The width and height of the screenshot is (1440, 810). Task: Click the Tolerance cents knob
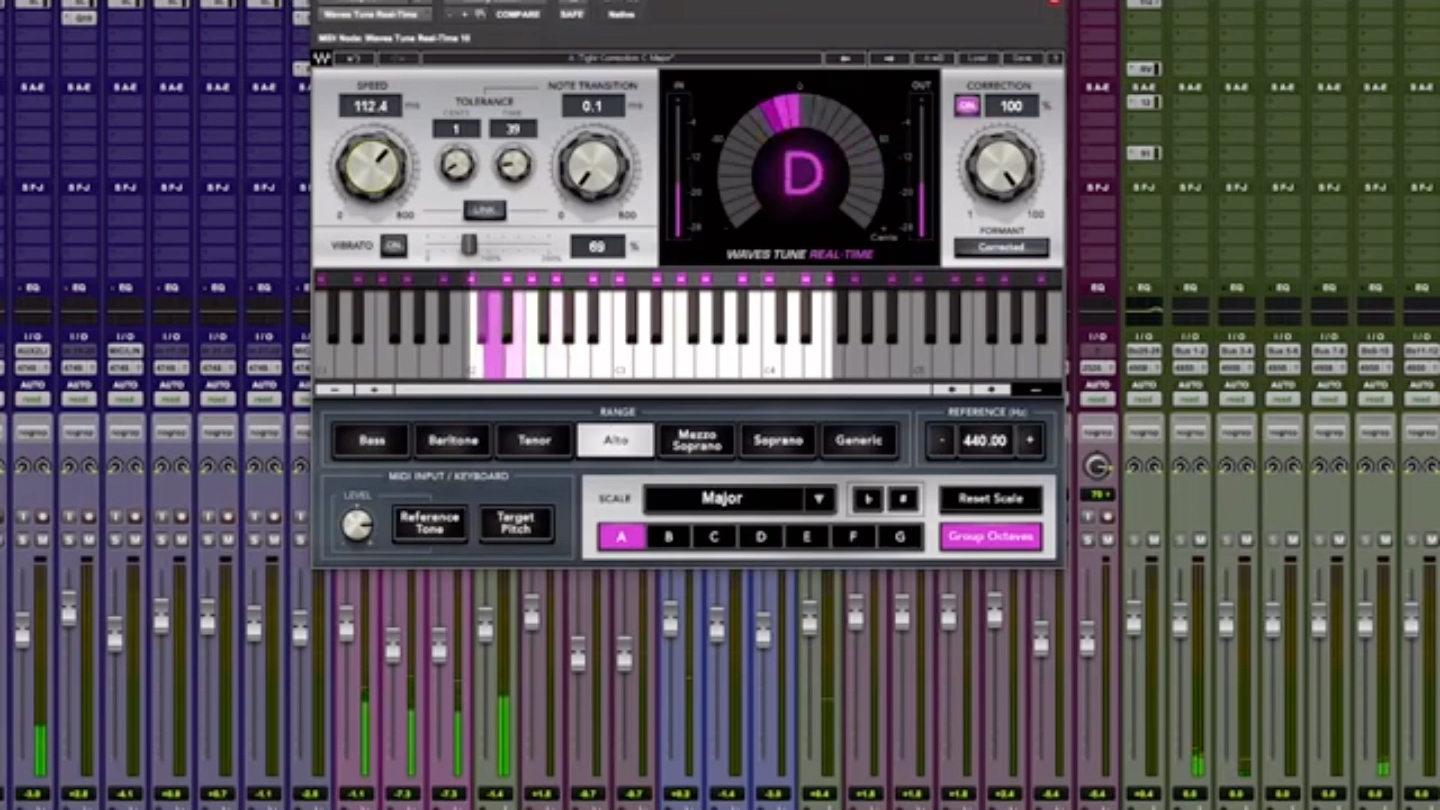point(457,164)
